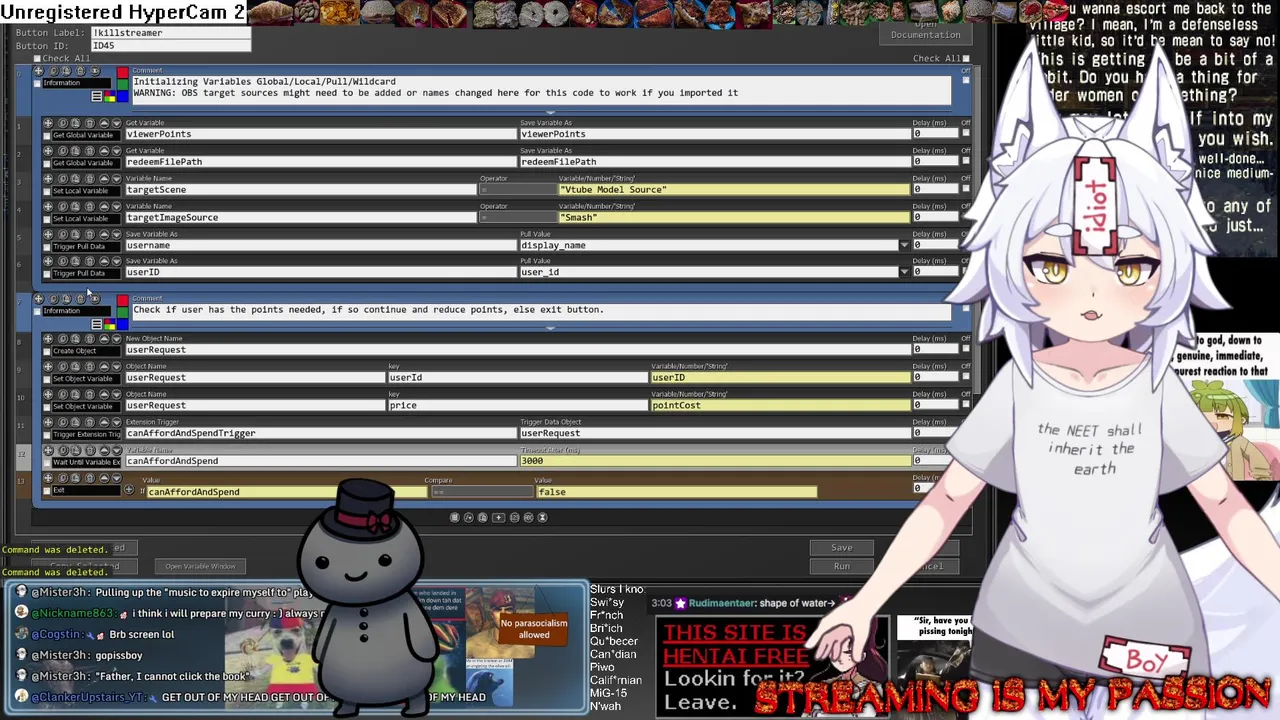Tick the Check All box at top left
This screenshot has height=720, width=1280.
tap(36, 58)
